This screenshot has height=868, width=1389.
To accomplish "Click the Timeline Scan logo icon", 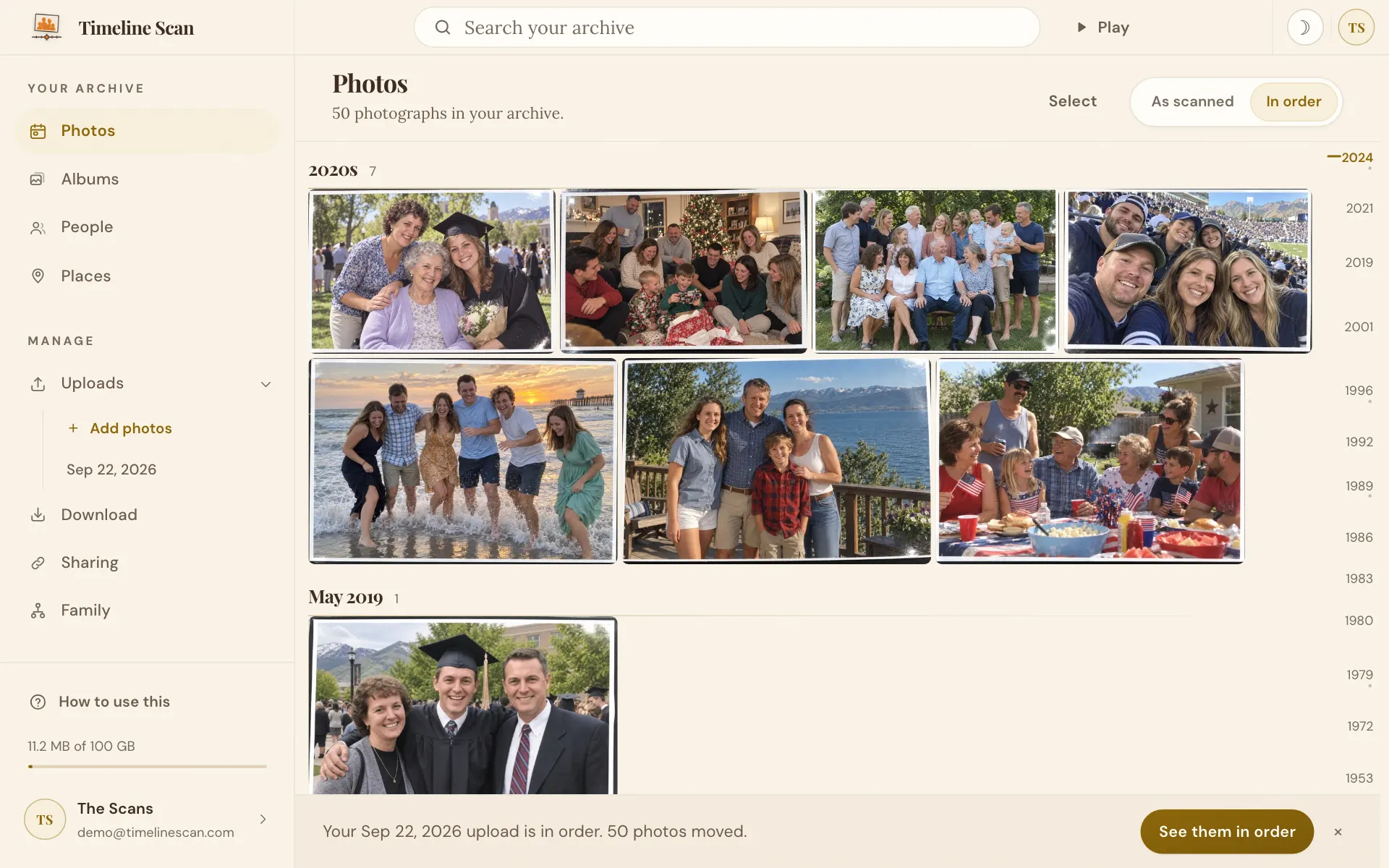I will click(x=46, y=27).
